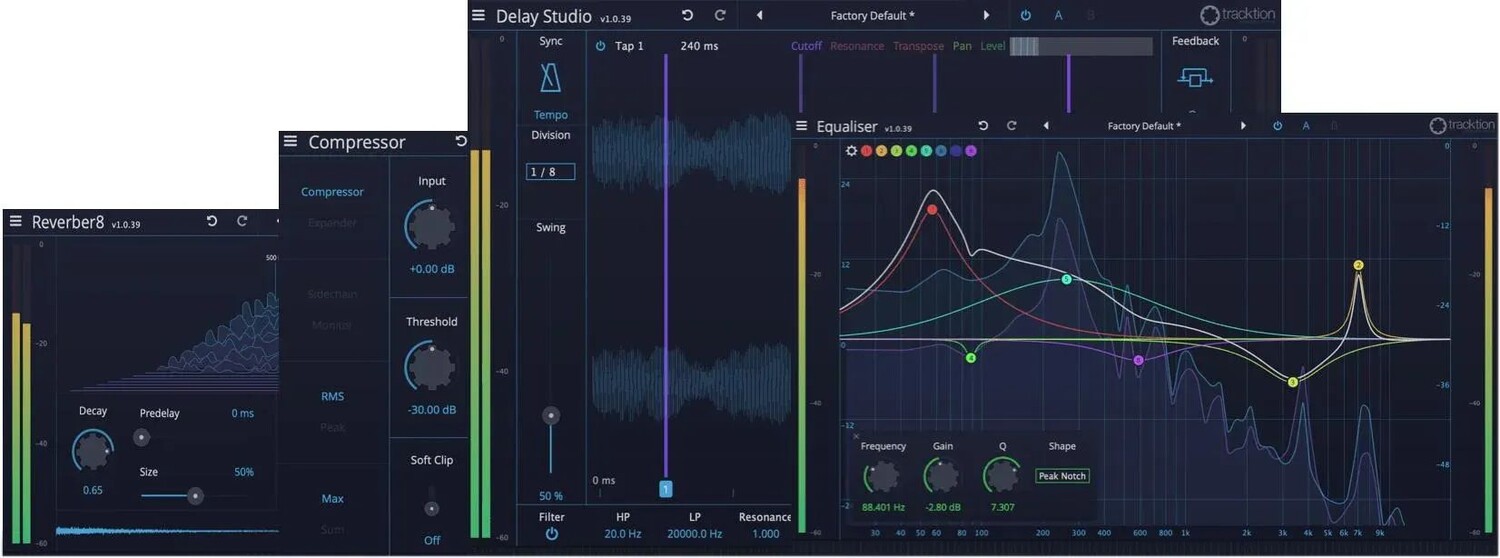Go to previous preset in Equaliser
The height and width of the screenshot is (558, 1500).
pos(1046,126)
